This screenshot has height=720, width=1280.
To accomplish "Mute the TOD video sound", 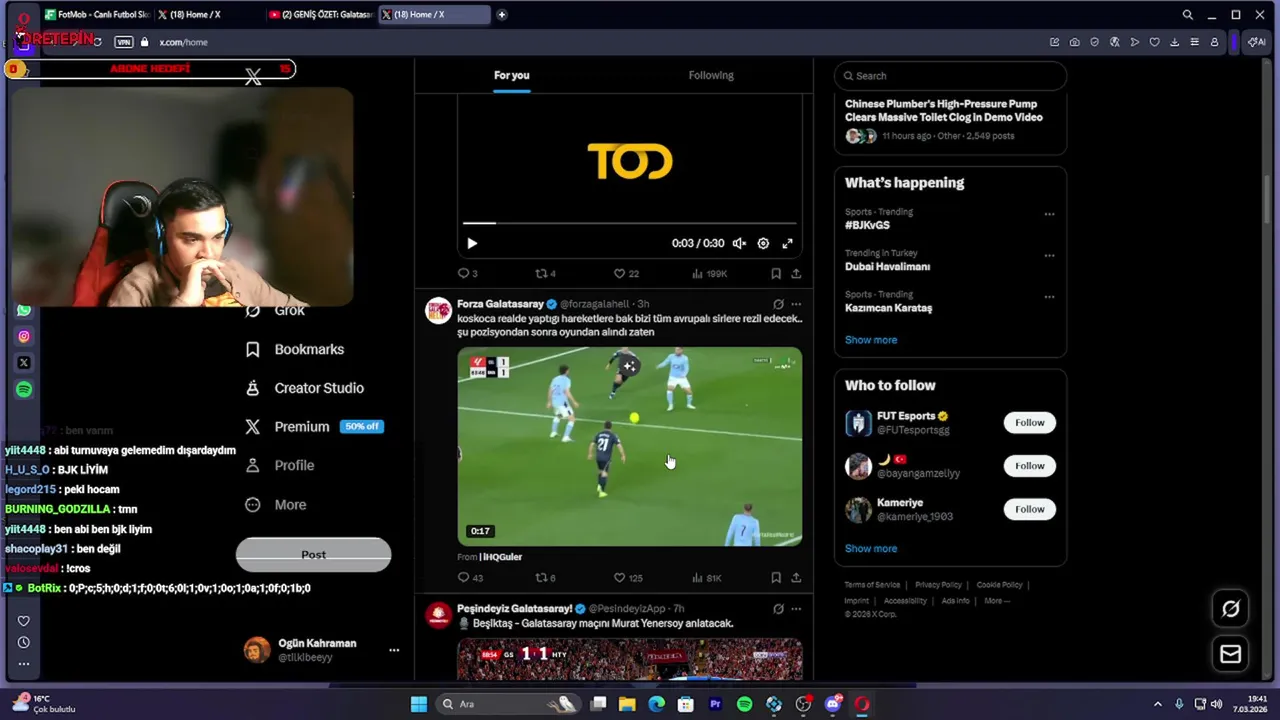I will coord(739,243).
